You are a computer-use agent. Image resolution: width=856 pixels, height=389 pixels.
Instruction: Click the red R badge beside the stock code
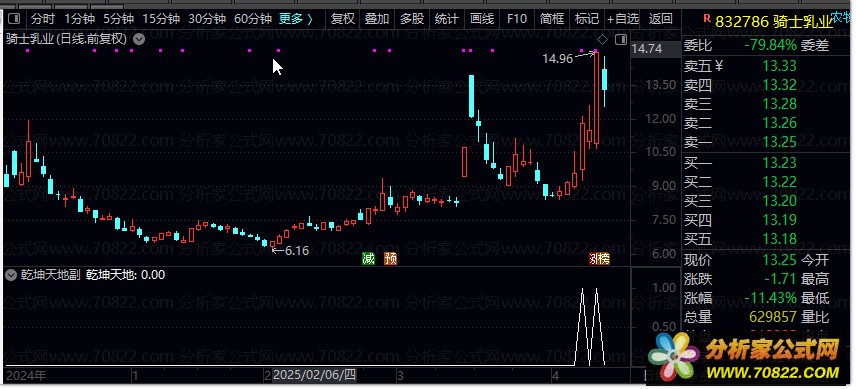pos(707,20)
